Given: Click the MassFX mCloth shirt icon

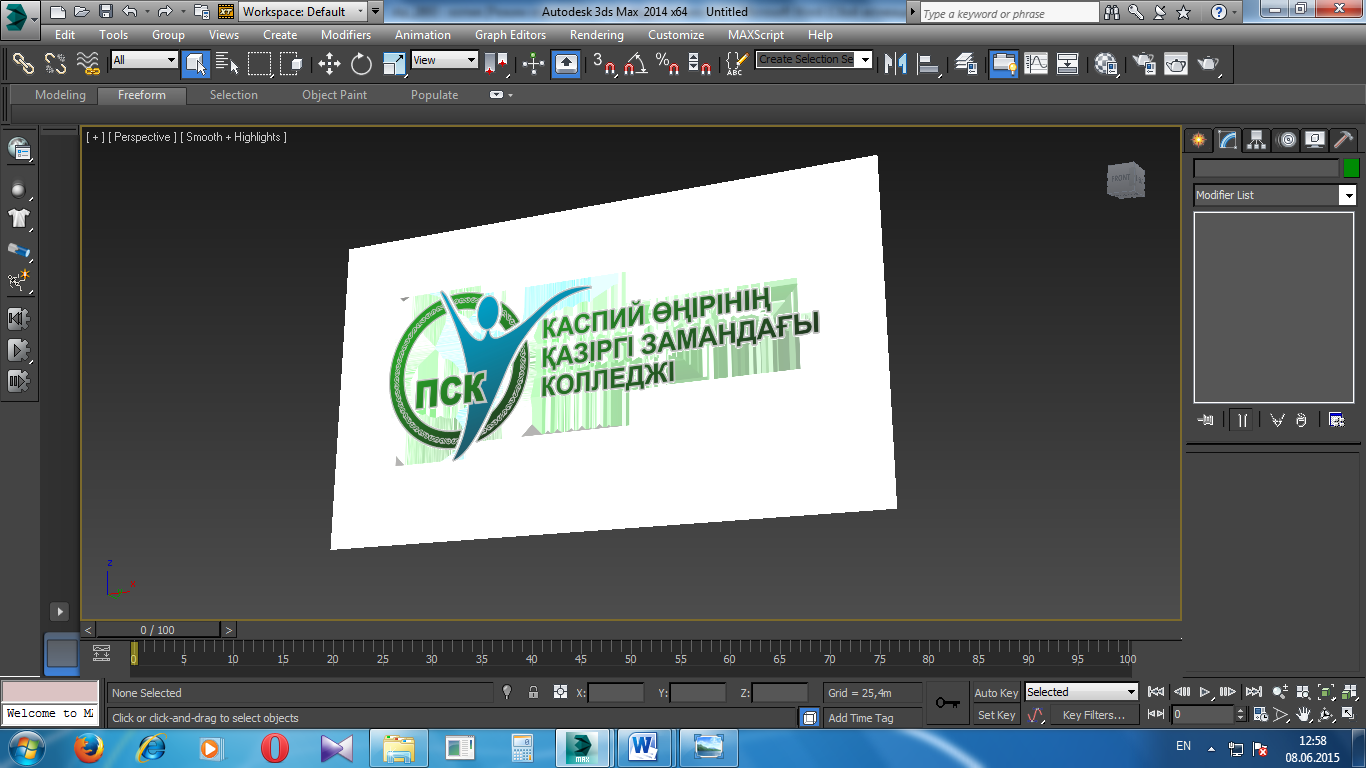Looking at the screenshot, I should (19, 219).
